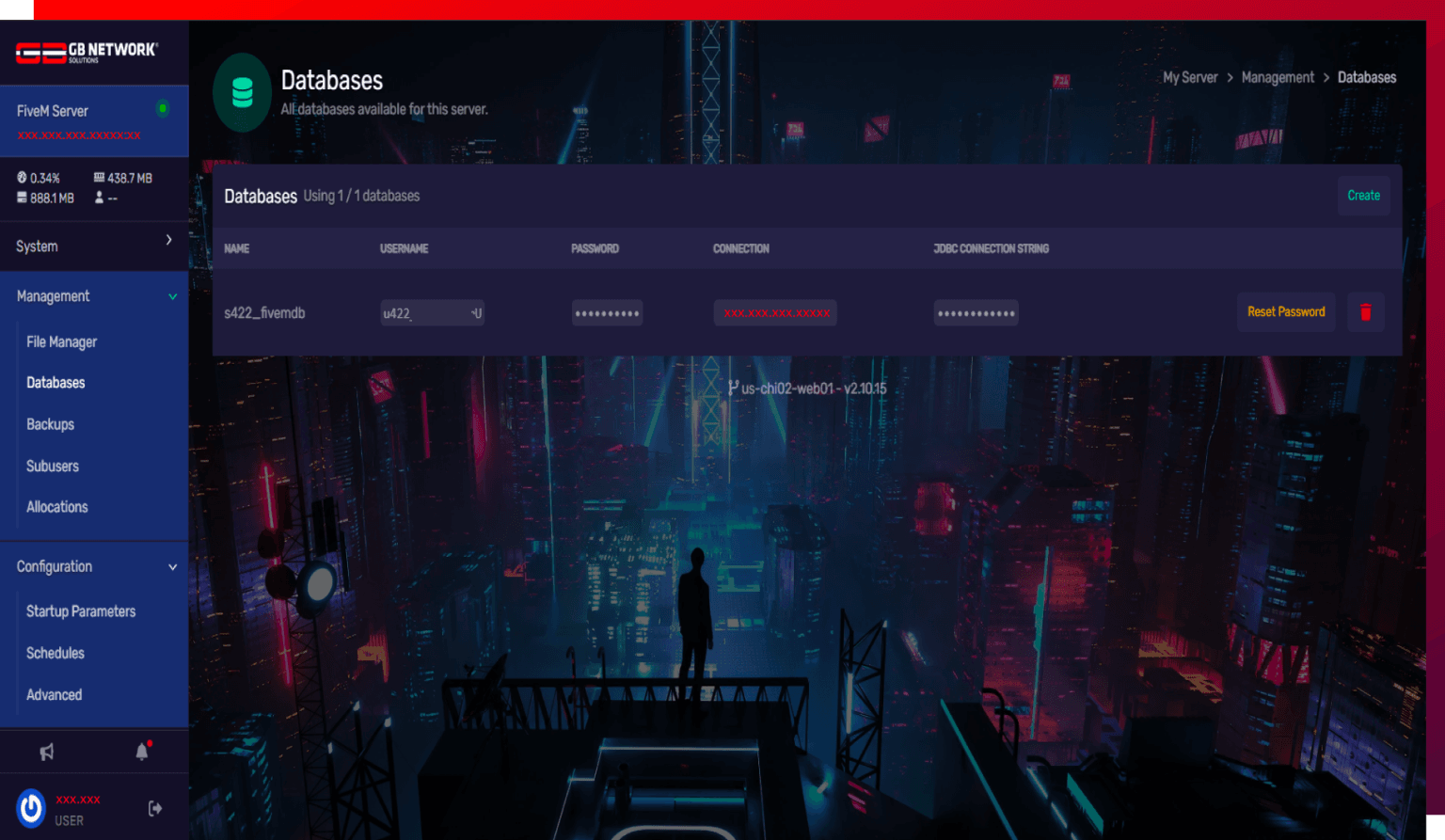Reveal the masked database password
This screenshot has height=840, width=1445.
coord(607,312)
